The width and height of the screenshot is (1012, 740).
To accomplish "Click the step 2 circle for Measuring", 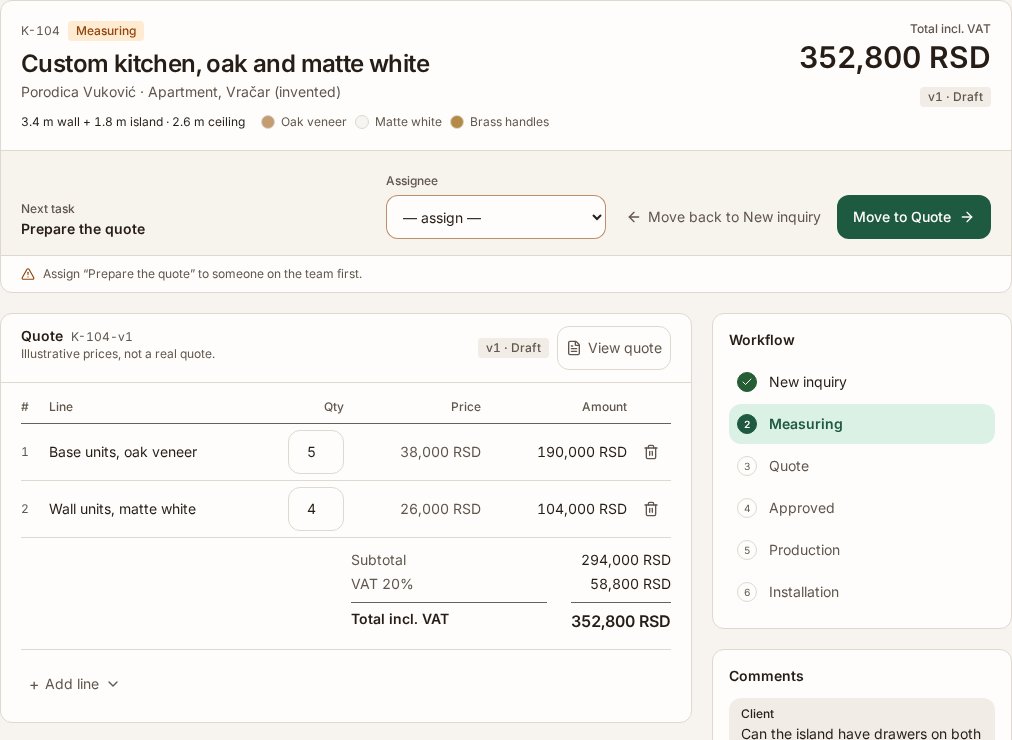I will 747,424.
